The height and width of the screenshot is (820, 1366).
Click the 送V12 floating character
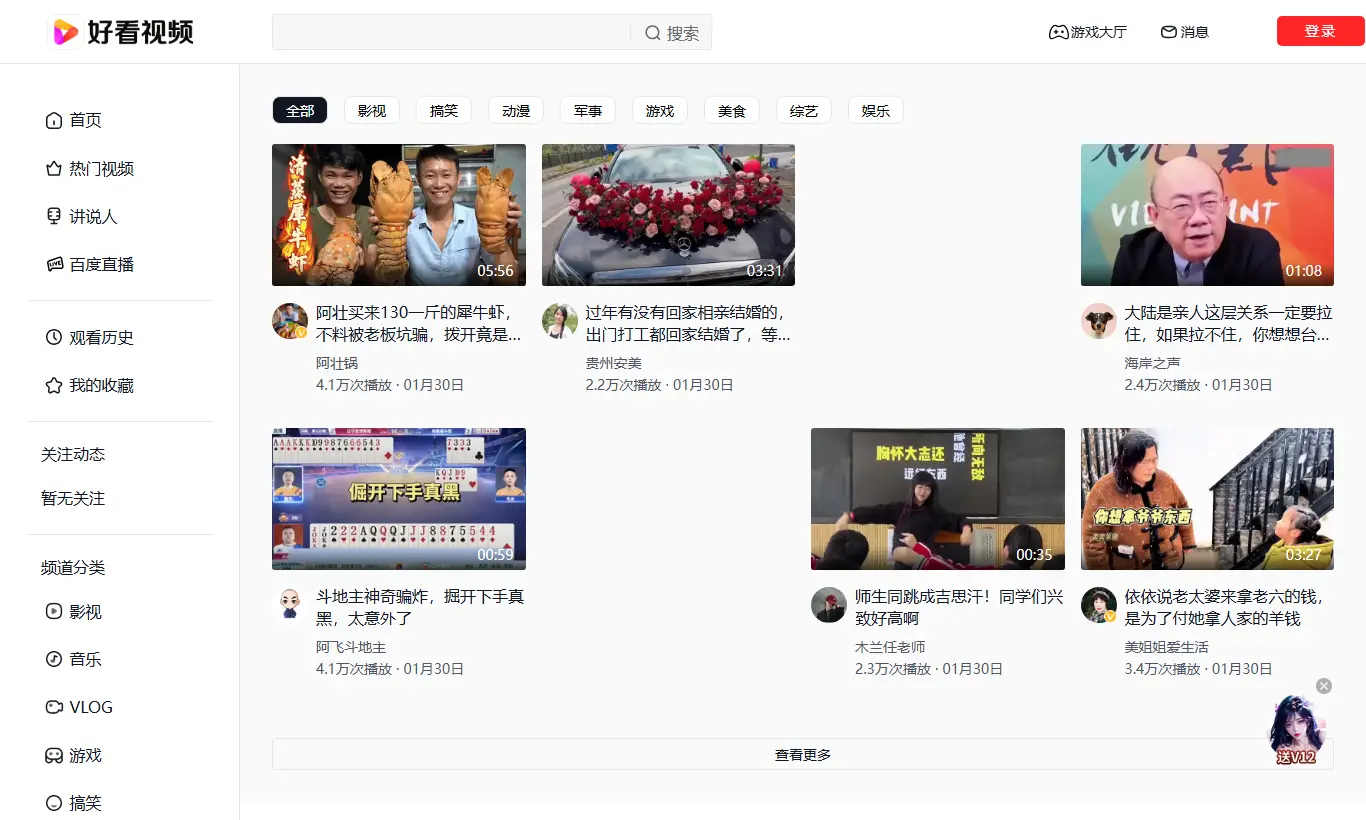(x=1297, y=731)
